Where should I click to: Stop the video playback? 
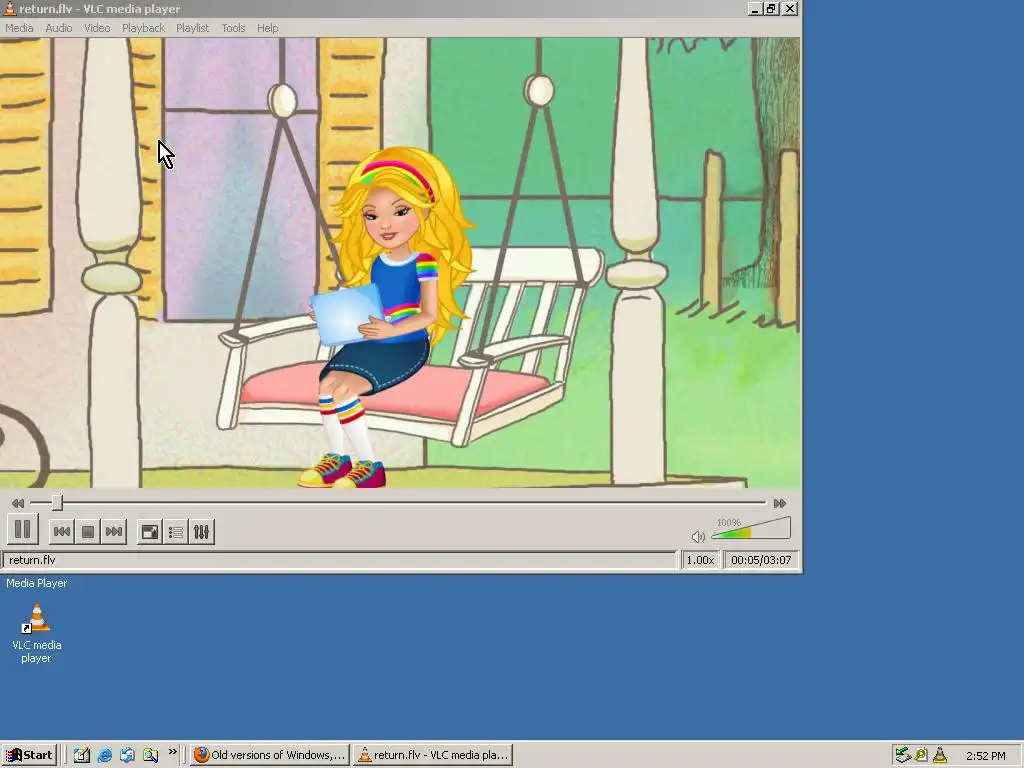tap(88, 532)
